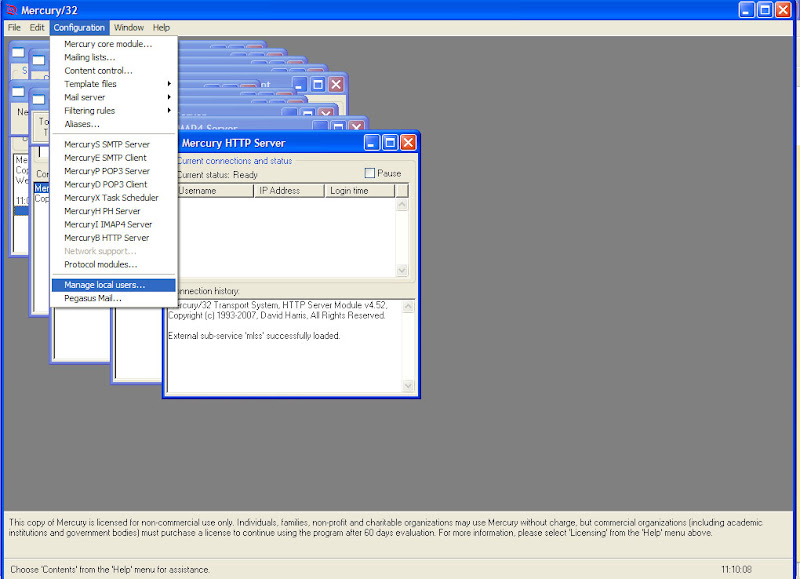This screenshot has width=800, height=579.
Task: Click connections list scroll down arrow
Action: 402,270
